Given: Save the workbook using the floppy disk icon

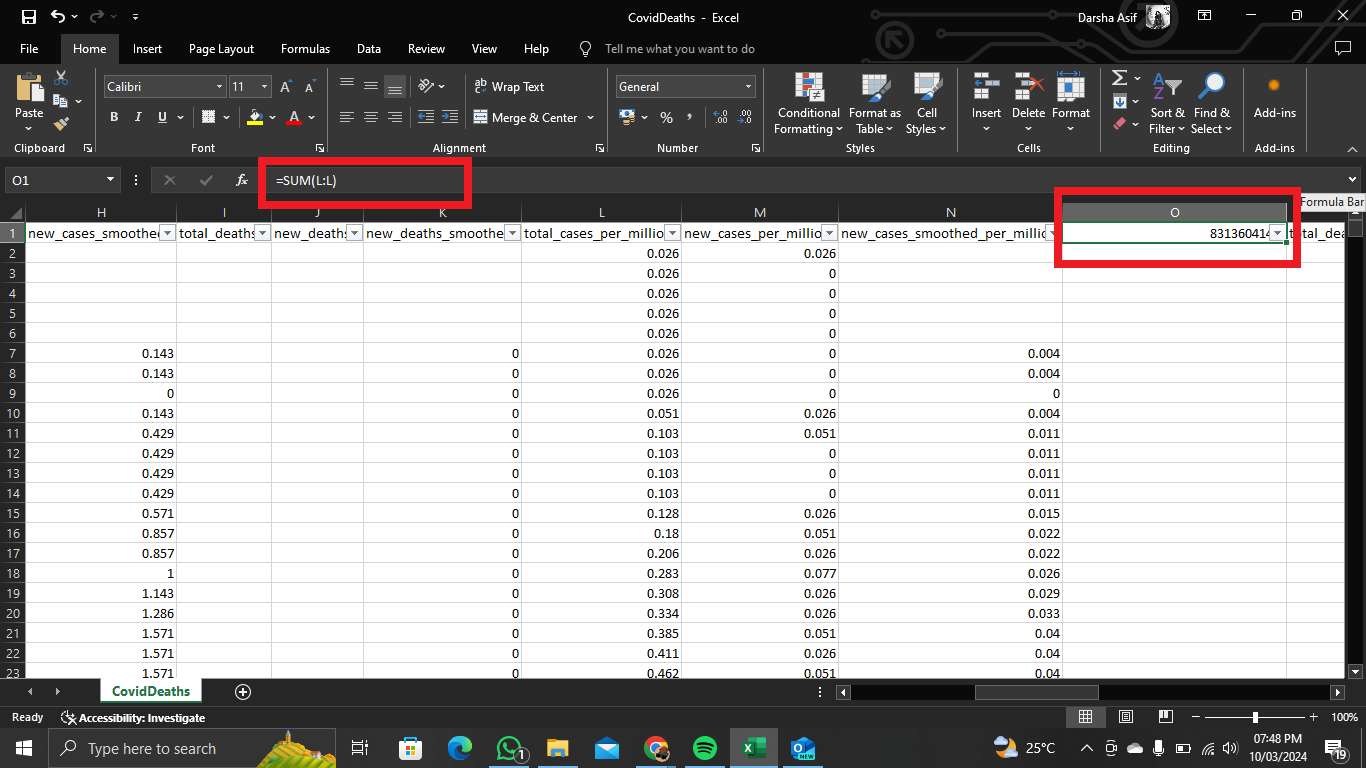Looking at the screenshot, I should click(x=28, y=17).
